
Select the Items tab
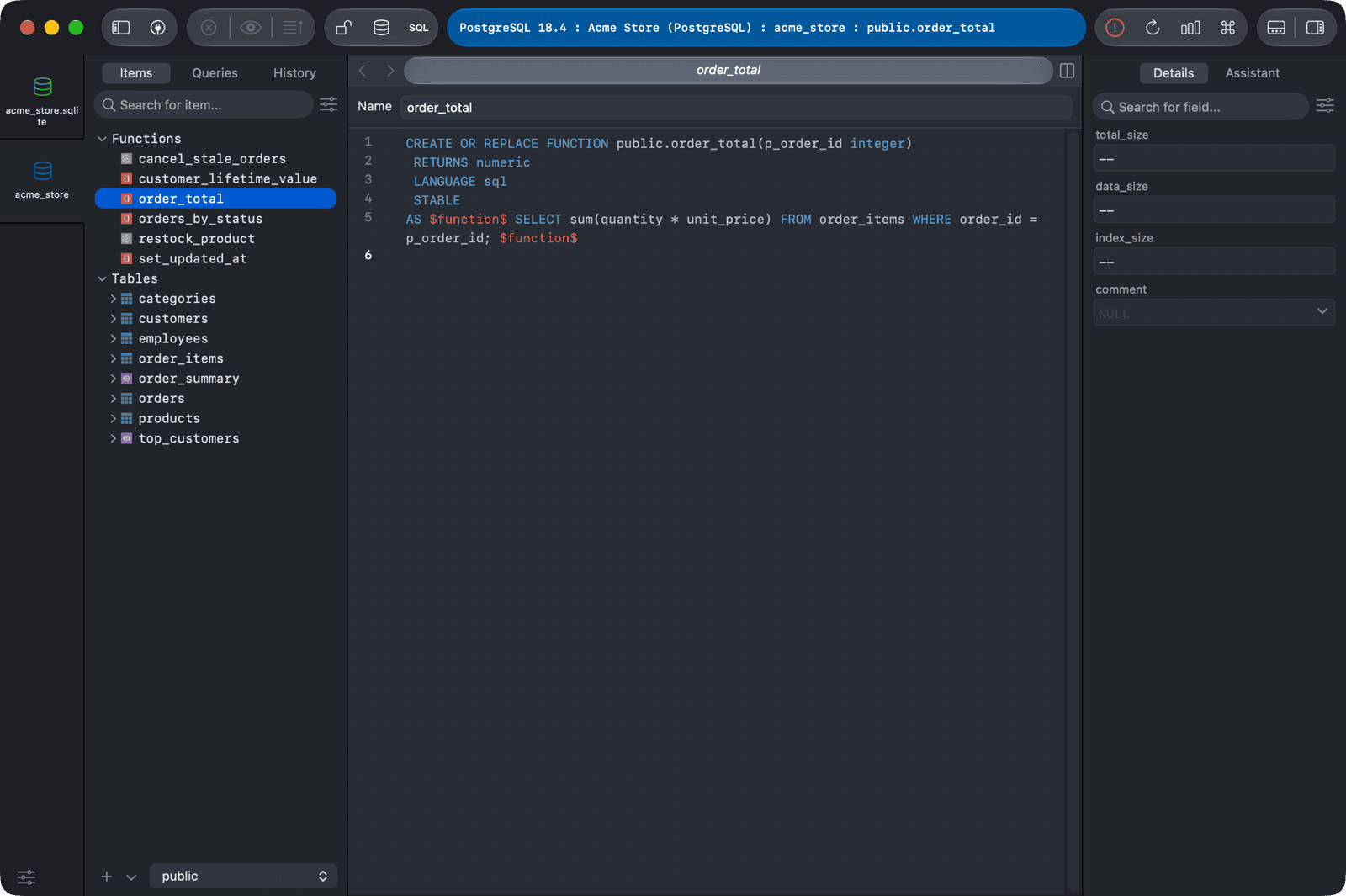(136, 73)
